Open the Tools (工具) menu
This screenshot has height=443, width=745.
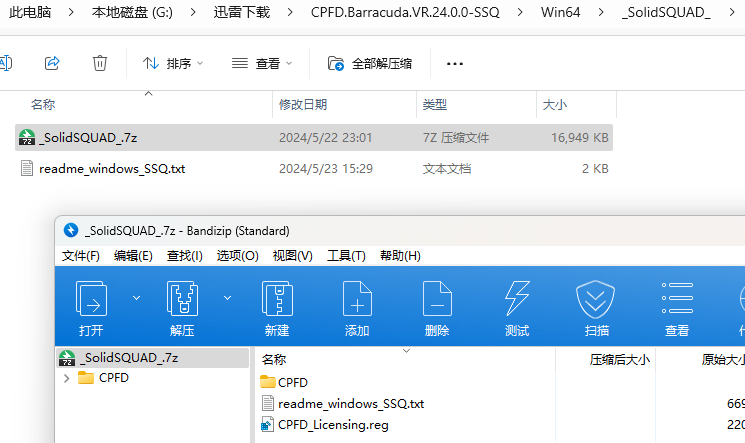(x=346, y=255)
